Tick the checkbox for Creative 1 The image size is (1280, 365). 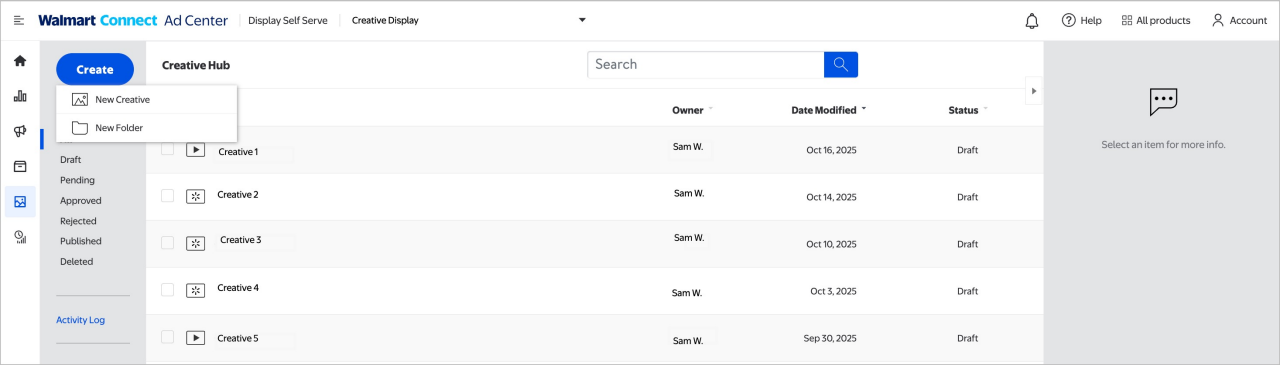click(x=168, y=149)
